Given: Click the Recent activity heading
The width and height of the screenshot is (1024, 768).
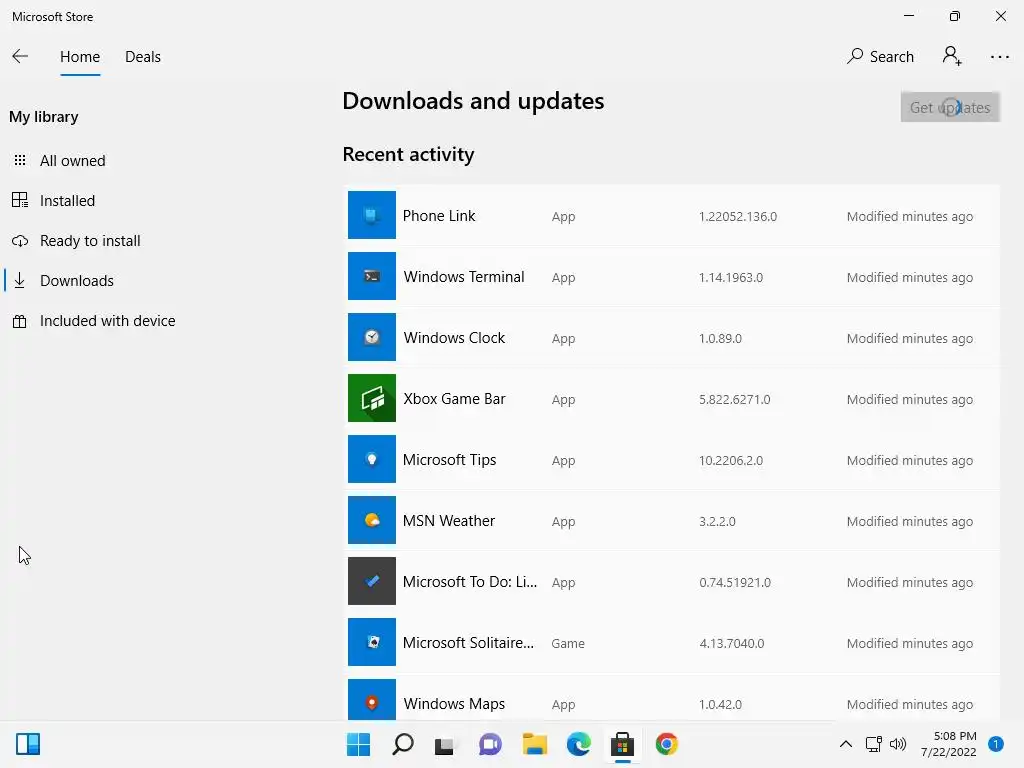Looking at the screenshot, I should tap(408, 154).
